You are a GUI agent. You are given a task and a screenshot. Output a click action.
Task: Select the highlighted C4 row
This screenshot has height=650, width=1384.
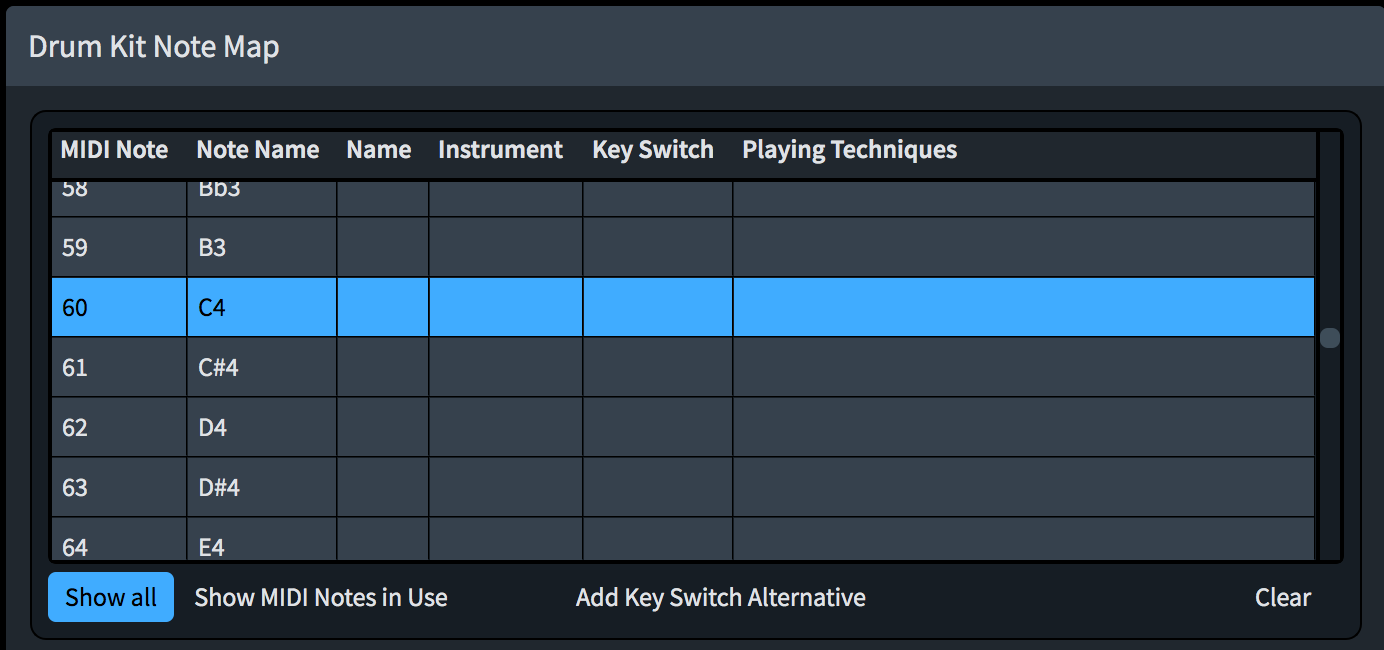[683, 307]
